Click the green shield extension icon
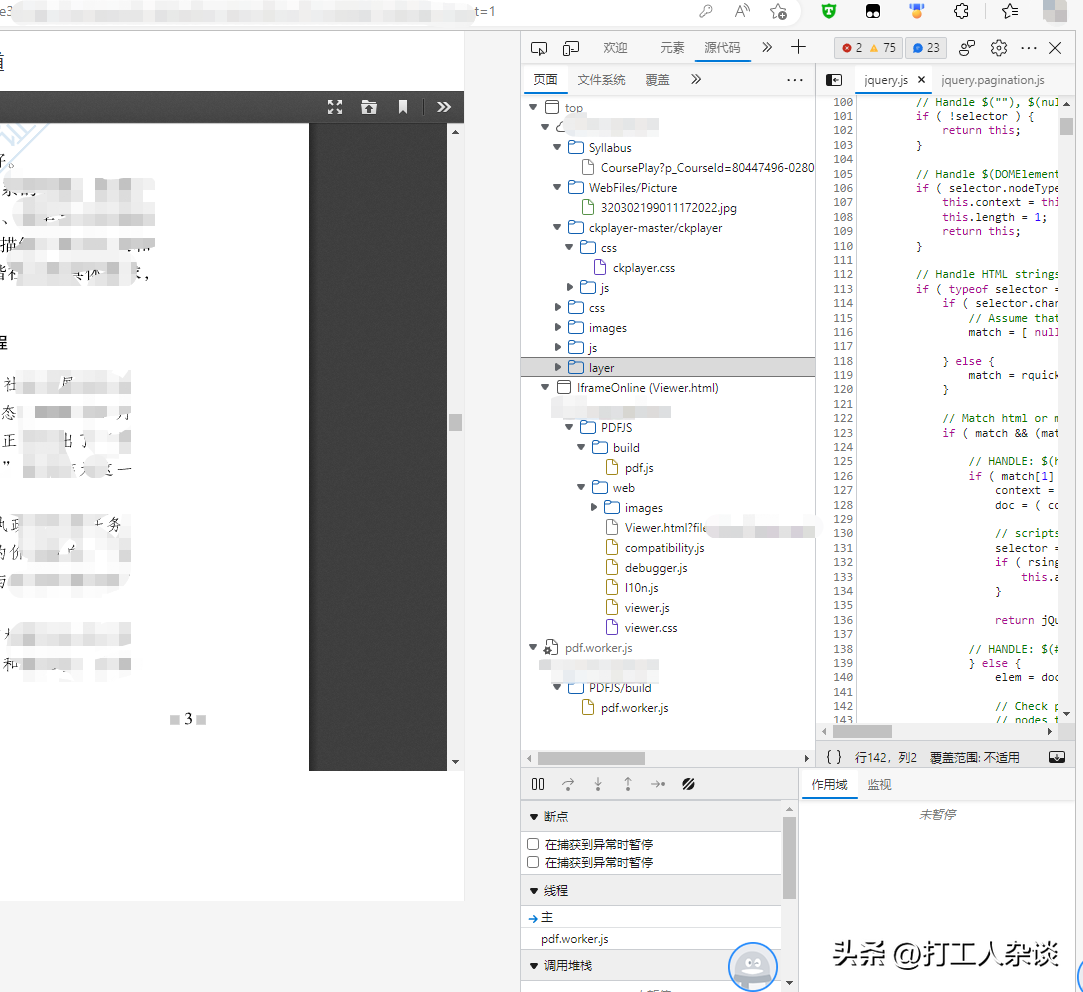This screenshot has width=1083, height=992. pyautogui.click(x=829, y=11)
